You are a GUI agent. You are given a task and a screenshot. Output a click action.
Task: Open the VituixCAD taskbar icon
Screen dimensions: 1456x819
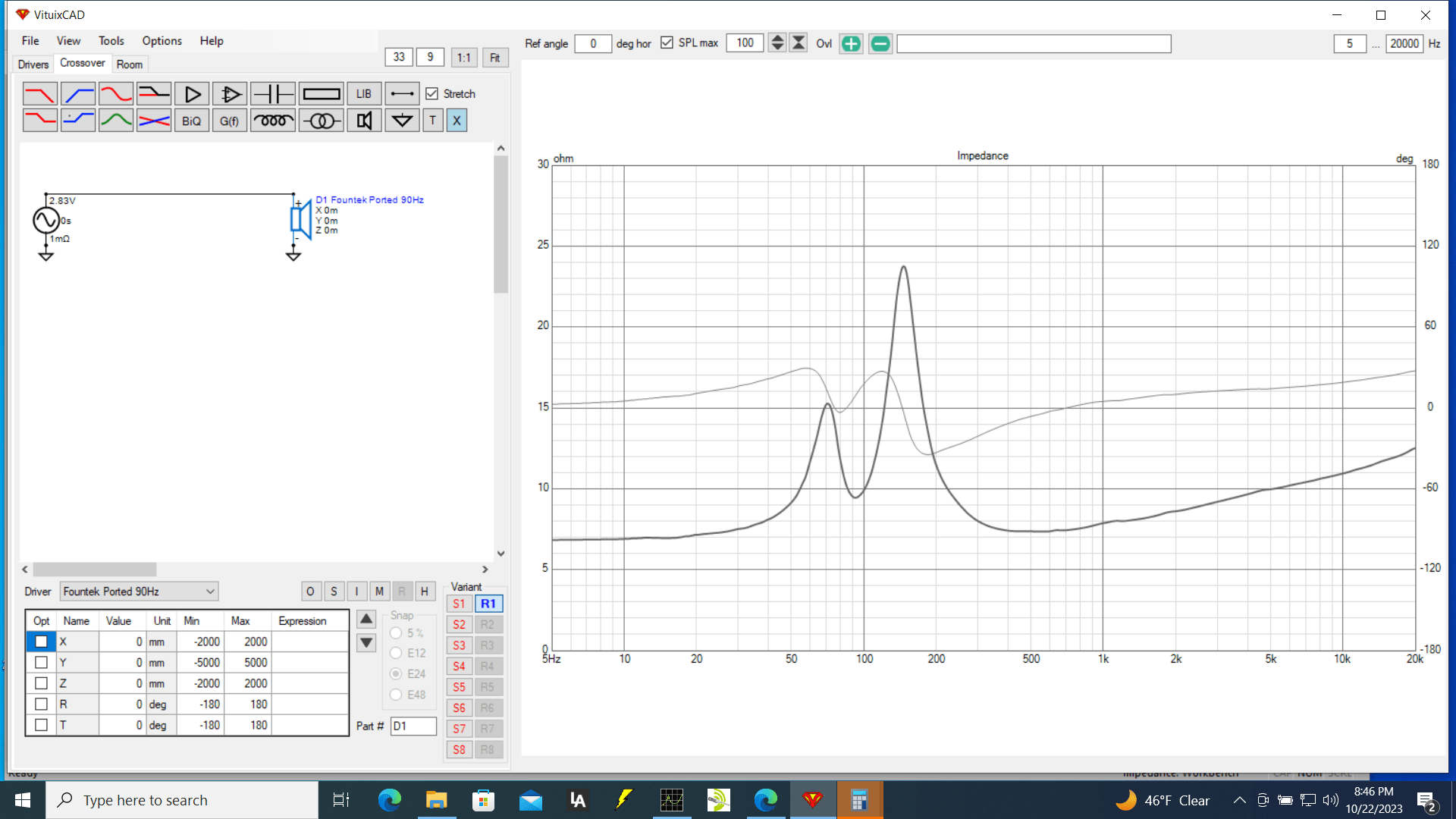813,800
